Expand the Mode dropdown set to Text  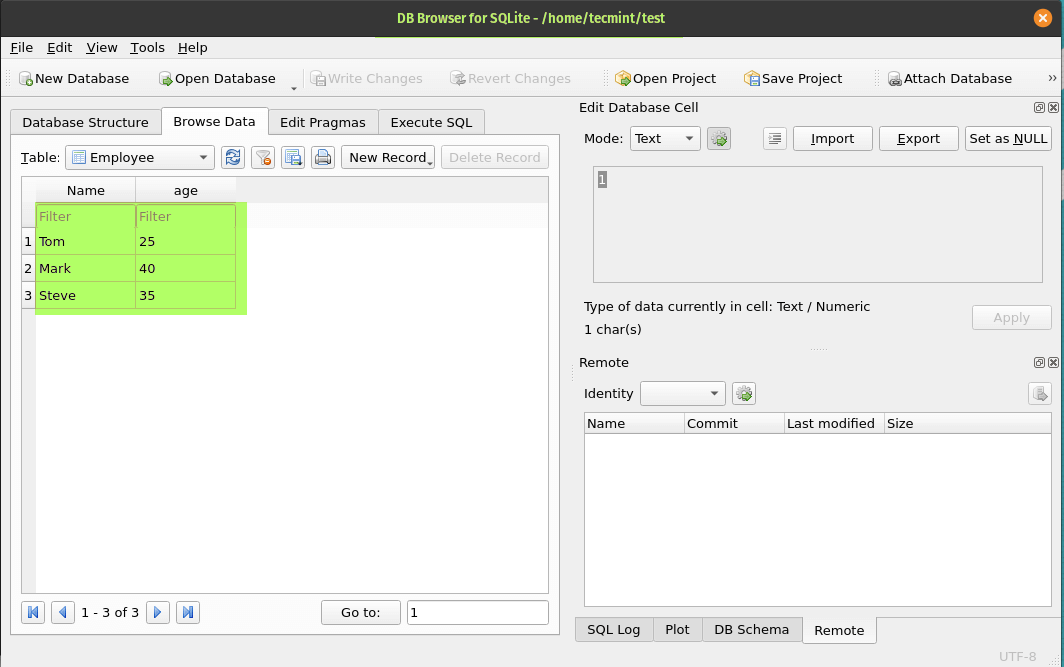coord(665,139)
